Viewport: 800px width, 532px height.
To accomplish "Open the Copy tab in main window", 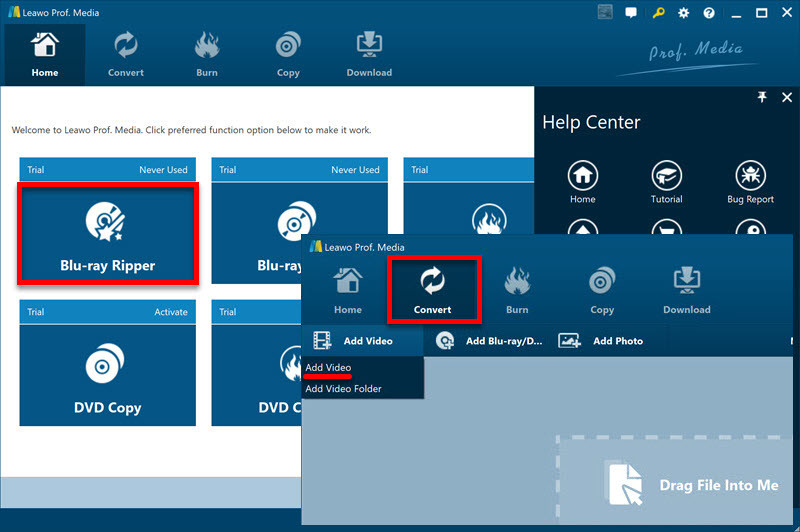I will (x=288, y=55).
